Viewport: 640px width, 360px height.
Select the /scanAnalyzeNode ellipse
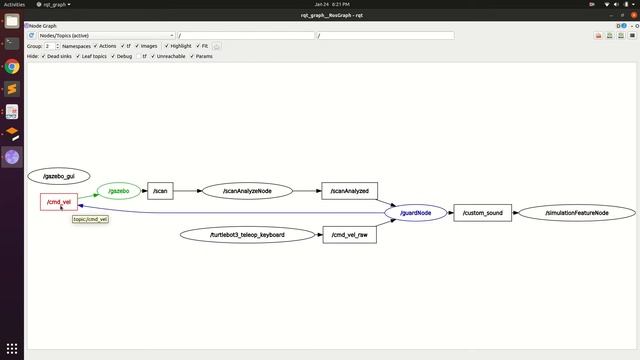(247, 191)
